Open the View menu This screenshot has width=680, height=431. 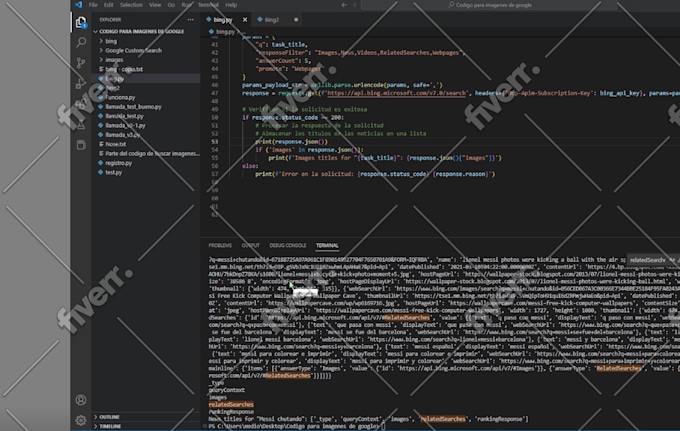pos(155,5)
